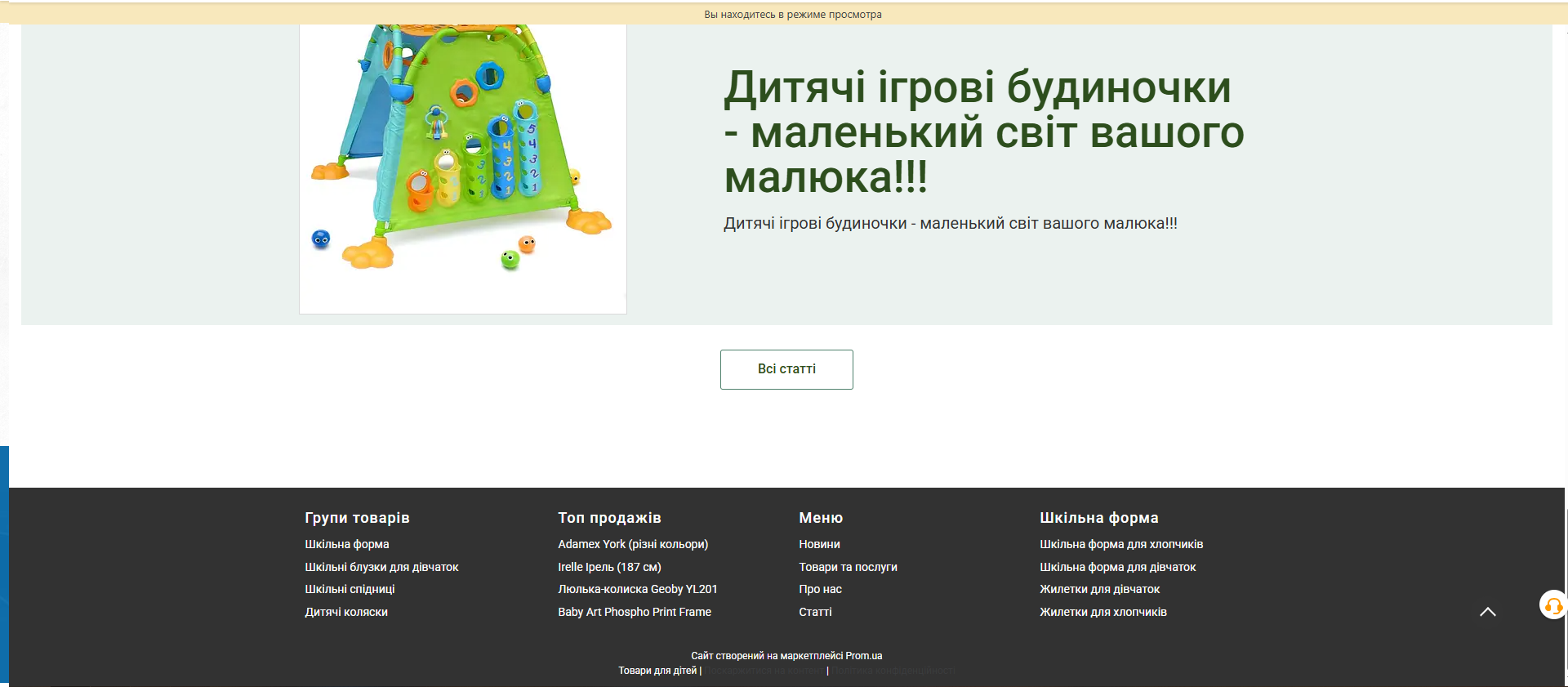
Task: Select 'Baby Art Phospho Print Frame'
Action: tap(634, 612)
